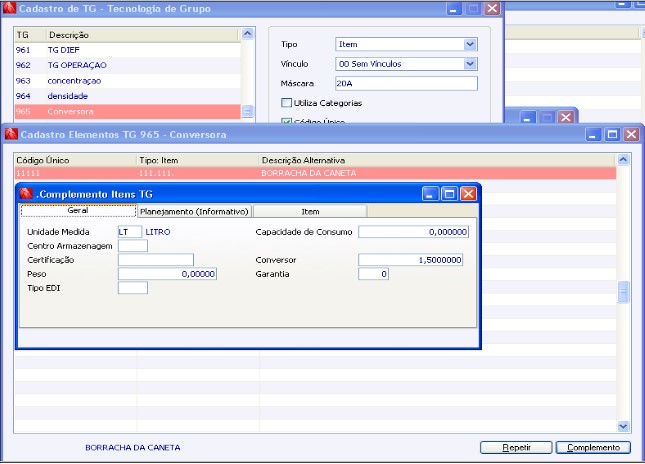Minimize the Cadastro Elementos TG 965 window

[x=593, y=135]
